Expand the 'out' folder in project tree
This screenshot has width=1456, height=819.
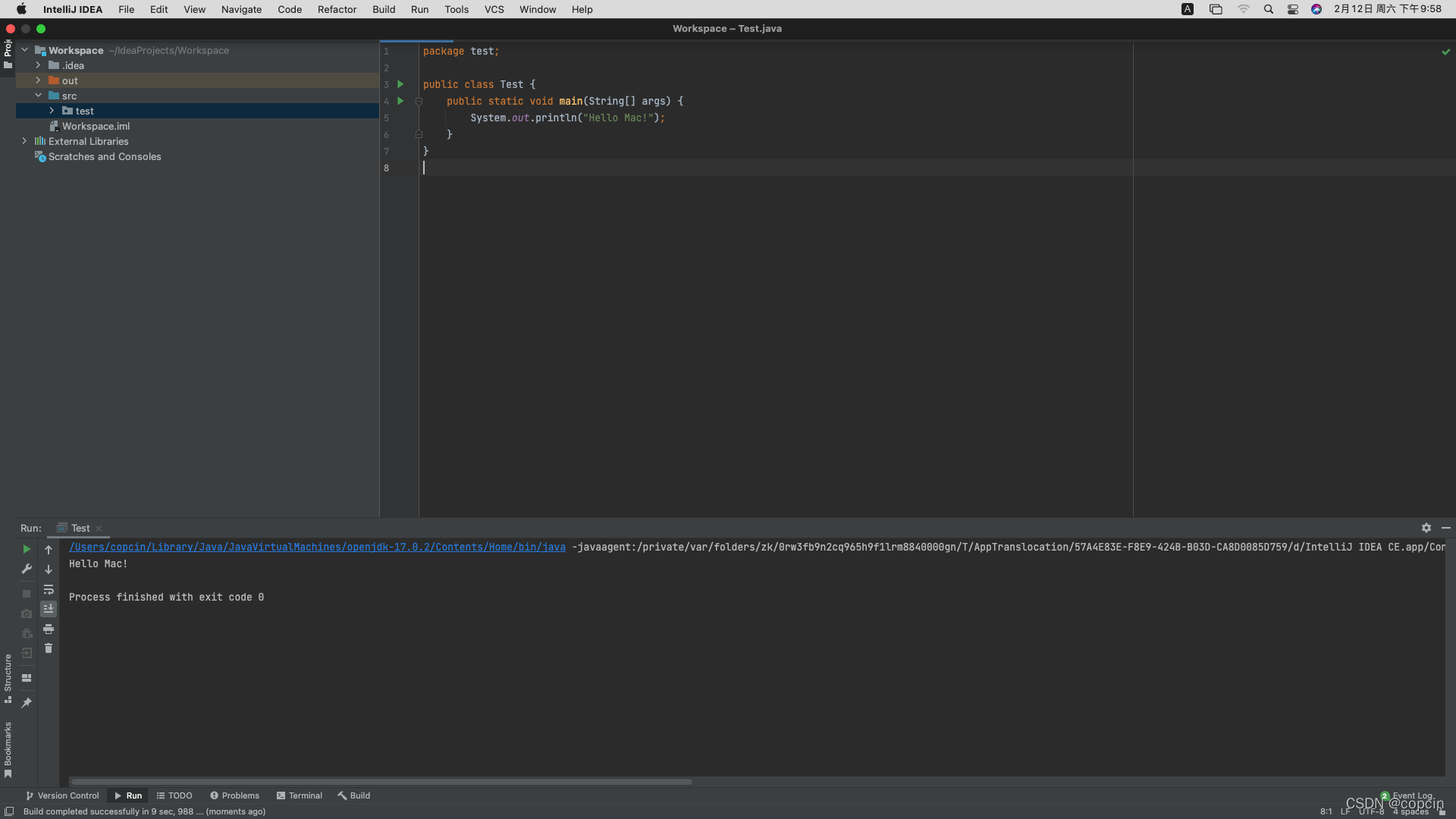37,80
